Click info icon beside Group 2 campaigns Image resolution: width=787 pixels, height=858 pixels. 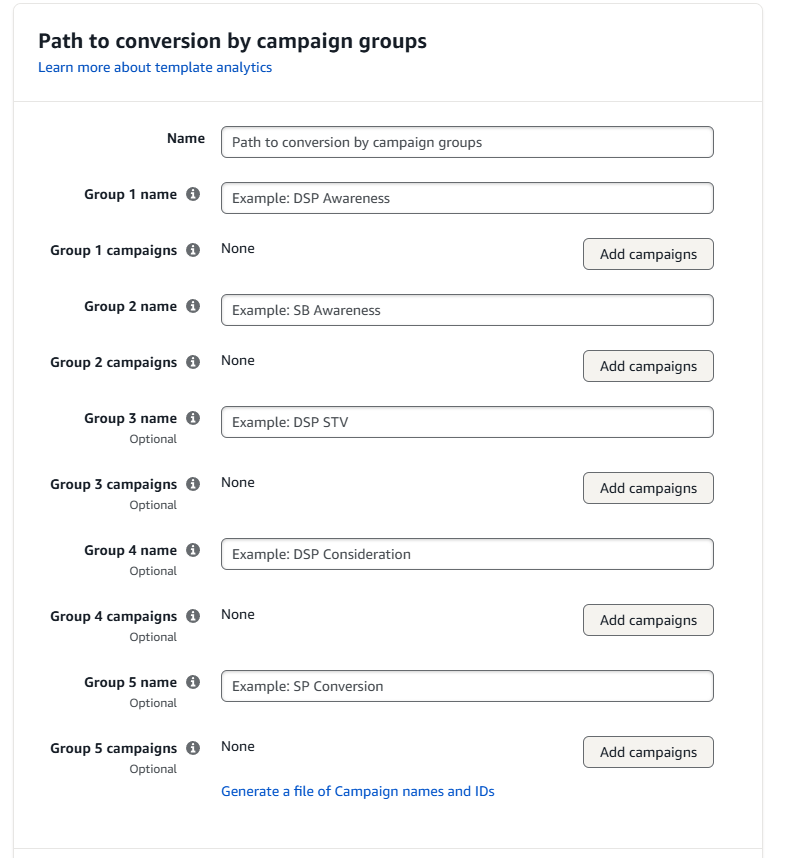[193, 363]
